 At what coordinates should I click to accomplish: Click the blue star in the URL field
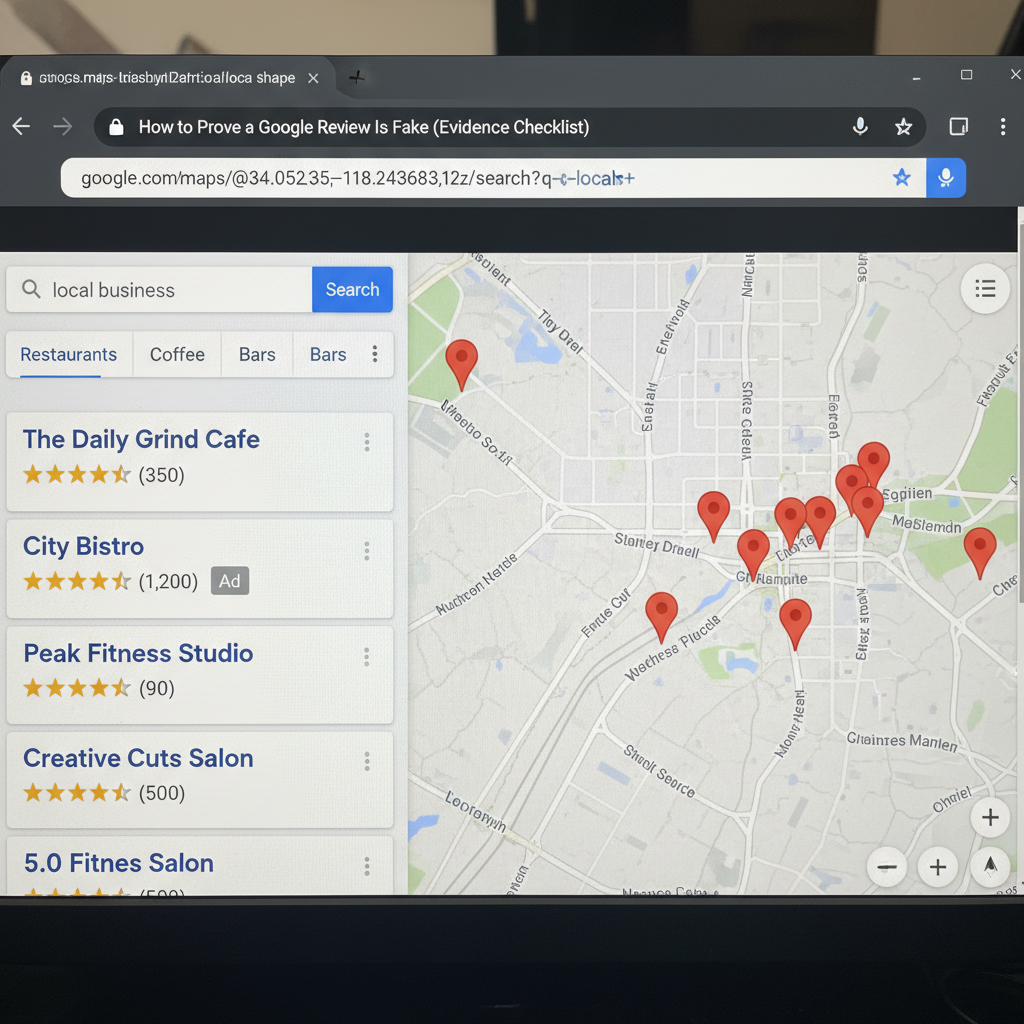coord(902,178)
